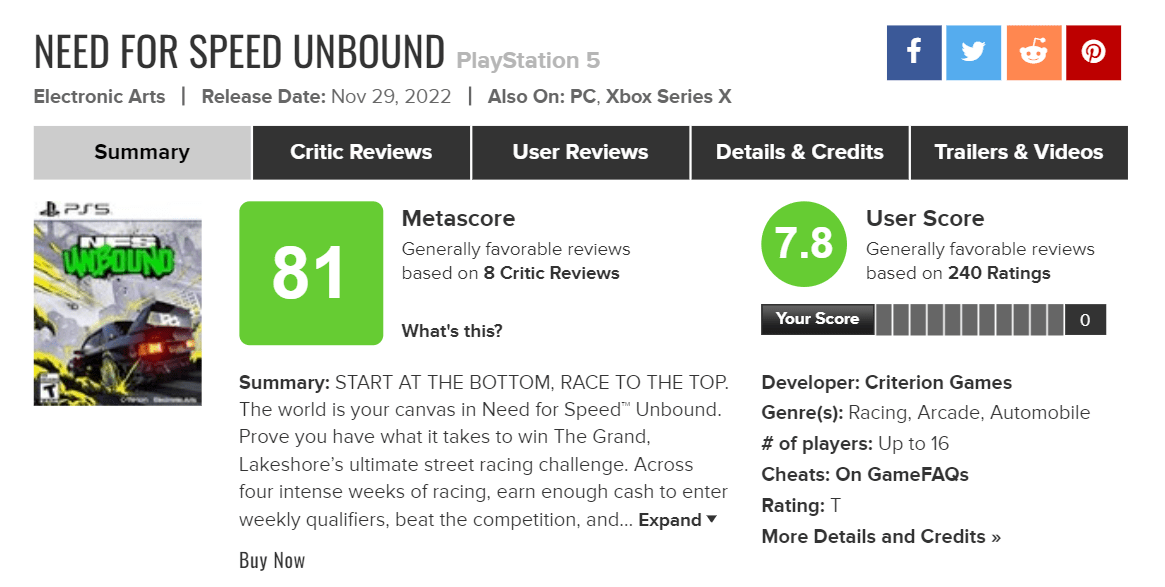This screenshot has width=1165, height=587.
Task: Open the 8 Critic Reviews link
Action: pos(551,273)
